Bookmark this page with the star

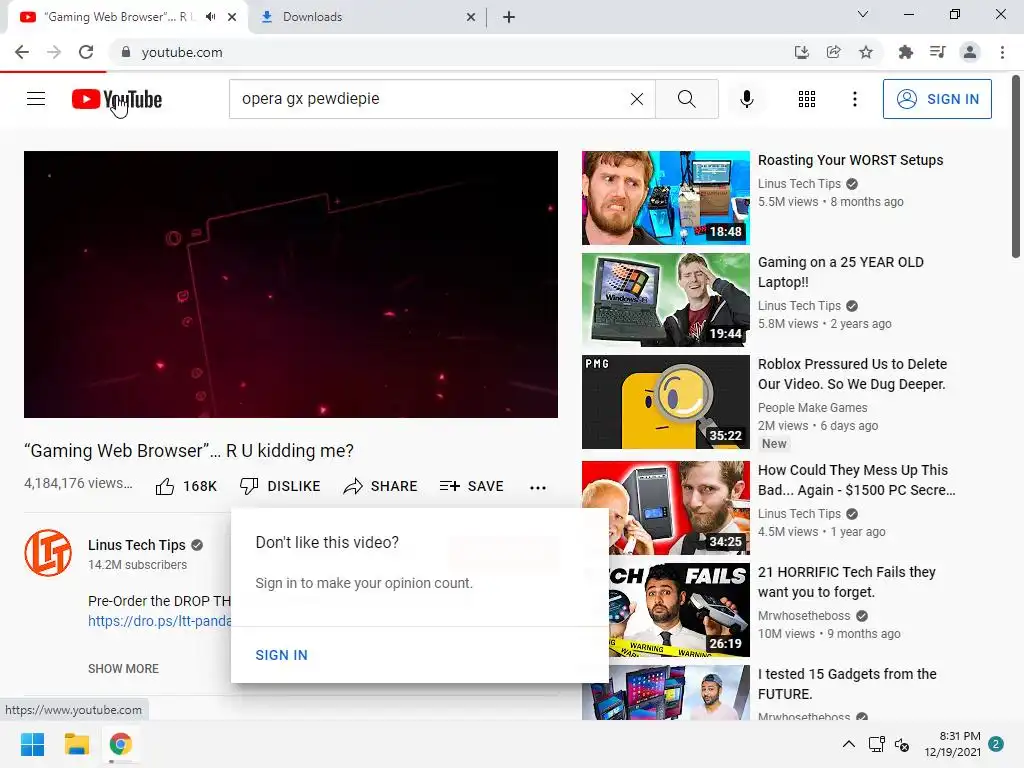(x=865, y=52)
